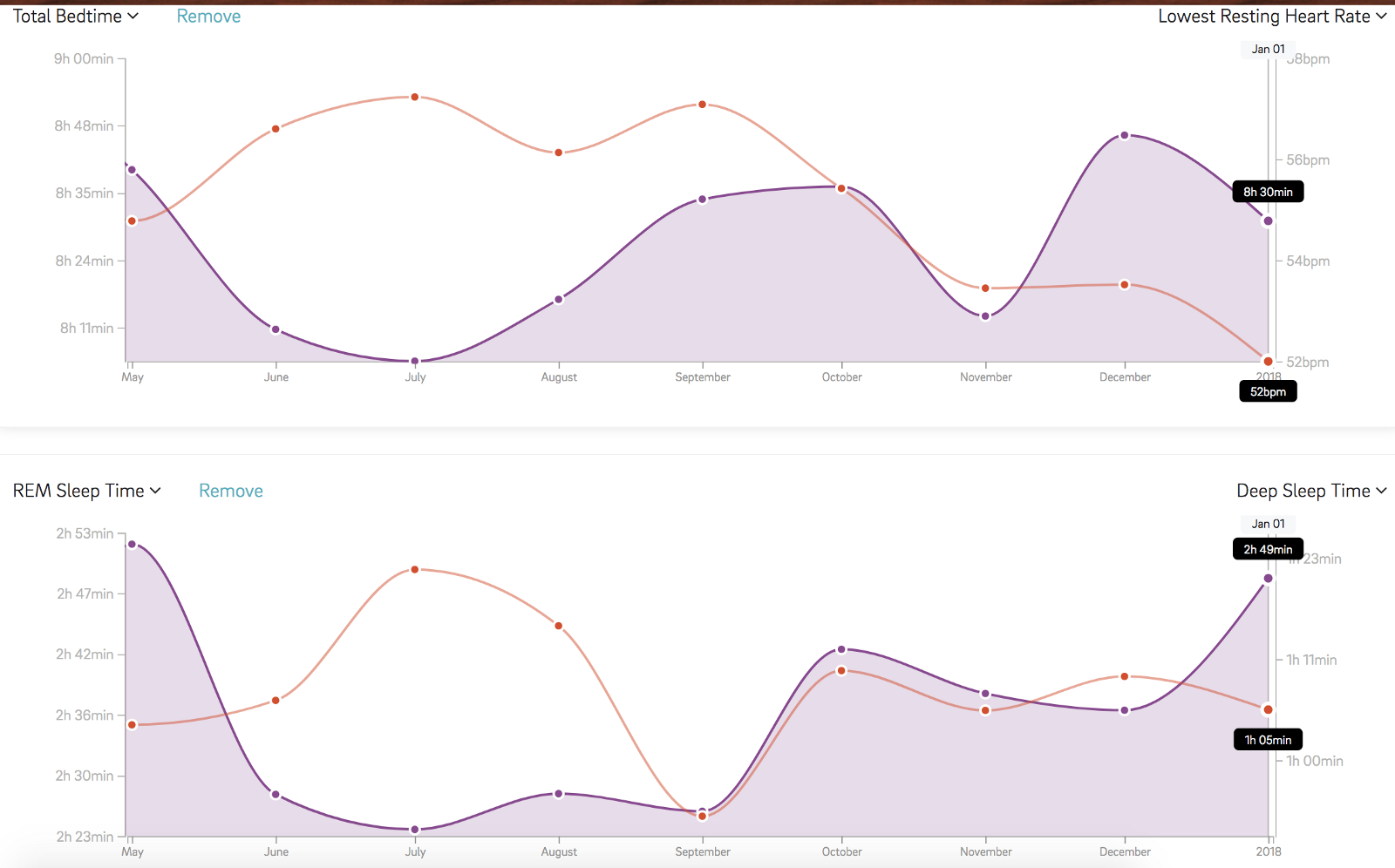1395x868 pixels.
Task: Select the August deep sleep data point
Action: pos(559,626)
